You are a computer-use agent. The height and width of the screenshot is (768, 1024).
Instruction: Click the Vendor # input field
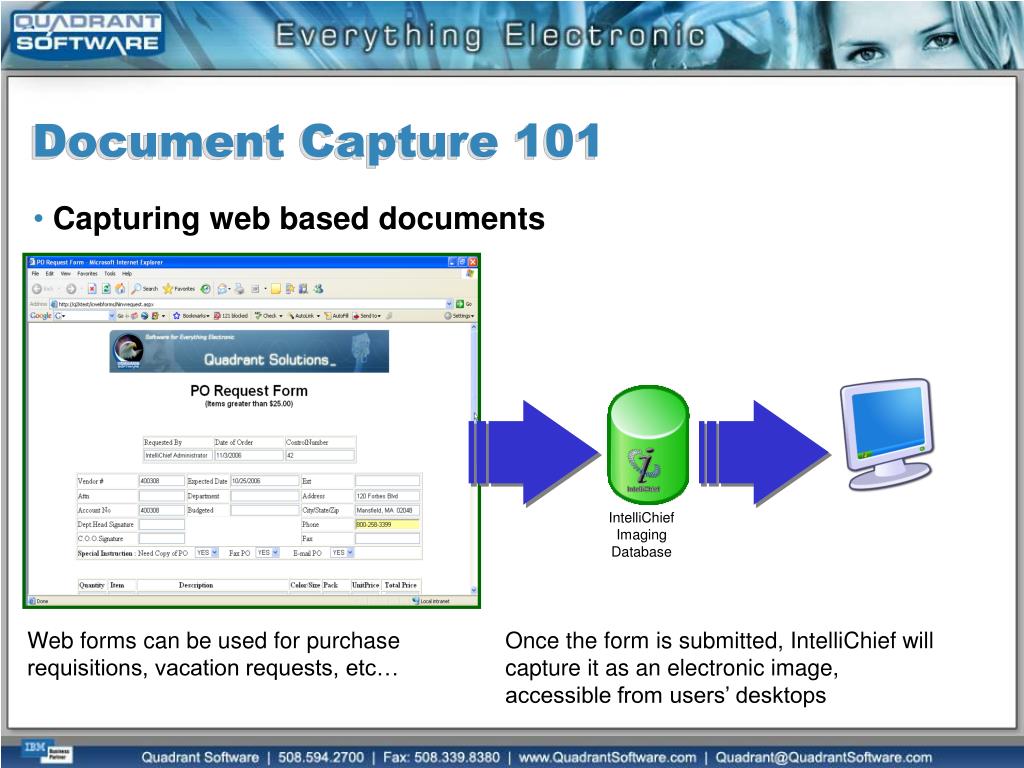[x=161, y=481]
